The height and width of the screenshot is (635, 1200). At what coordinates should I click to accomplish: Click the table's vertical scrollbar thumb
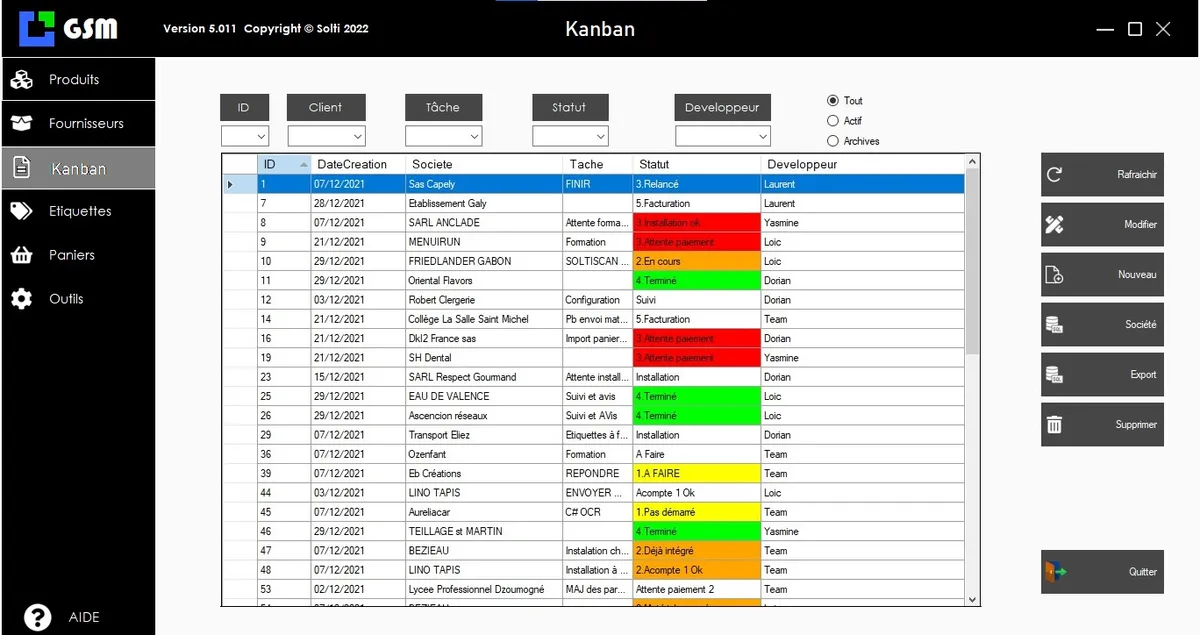972,262
